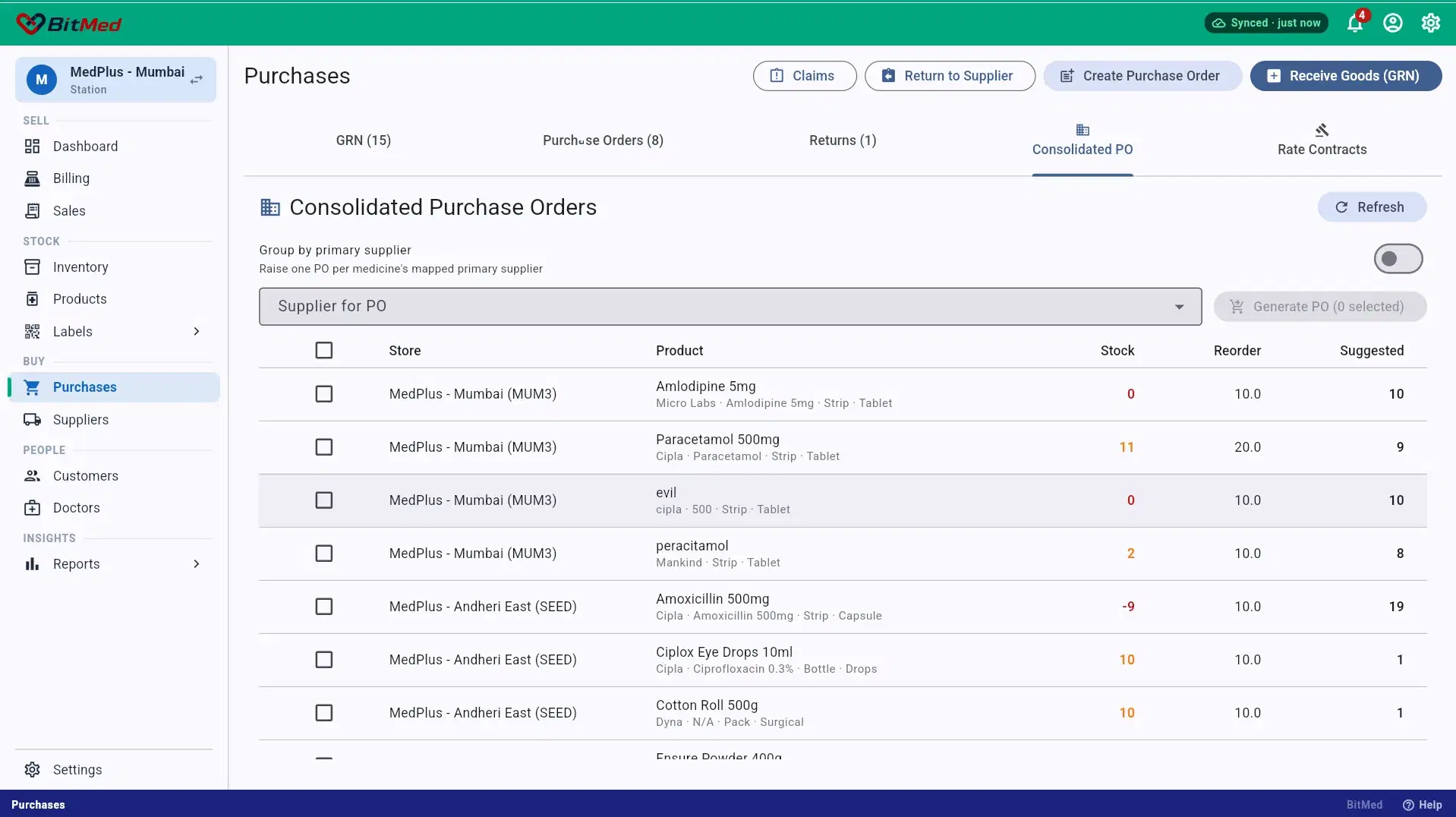
Task: Click the Inventory box icon
Action: [32, 267]
